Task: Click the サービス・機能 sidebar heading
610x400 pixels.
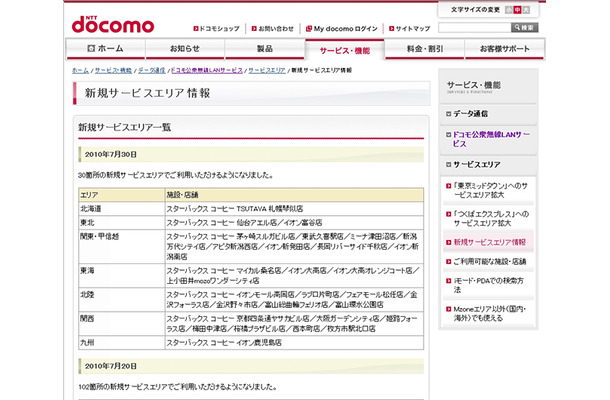Action: pyautogui.click(x=473, y=85)
